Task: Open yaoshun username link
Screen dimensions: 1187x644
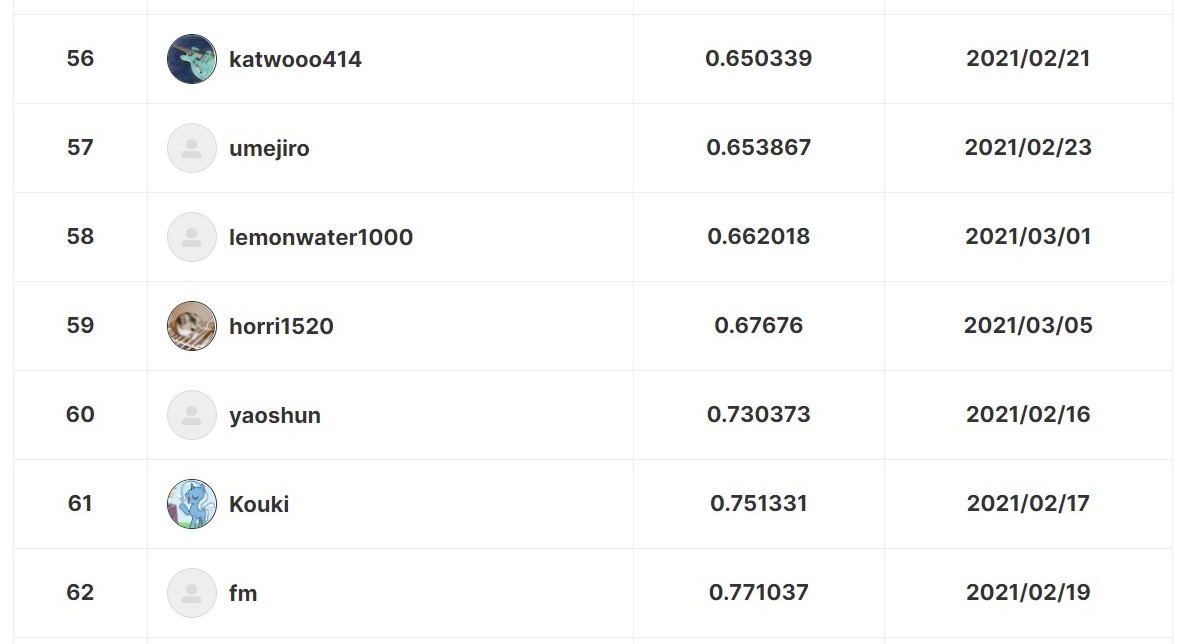Action: click(x=275, y=415)
